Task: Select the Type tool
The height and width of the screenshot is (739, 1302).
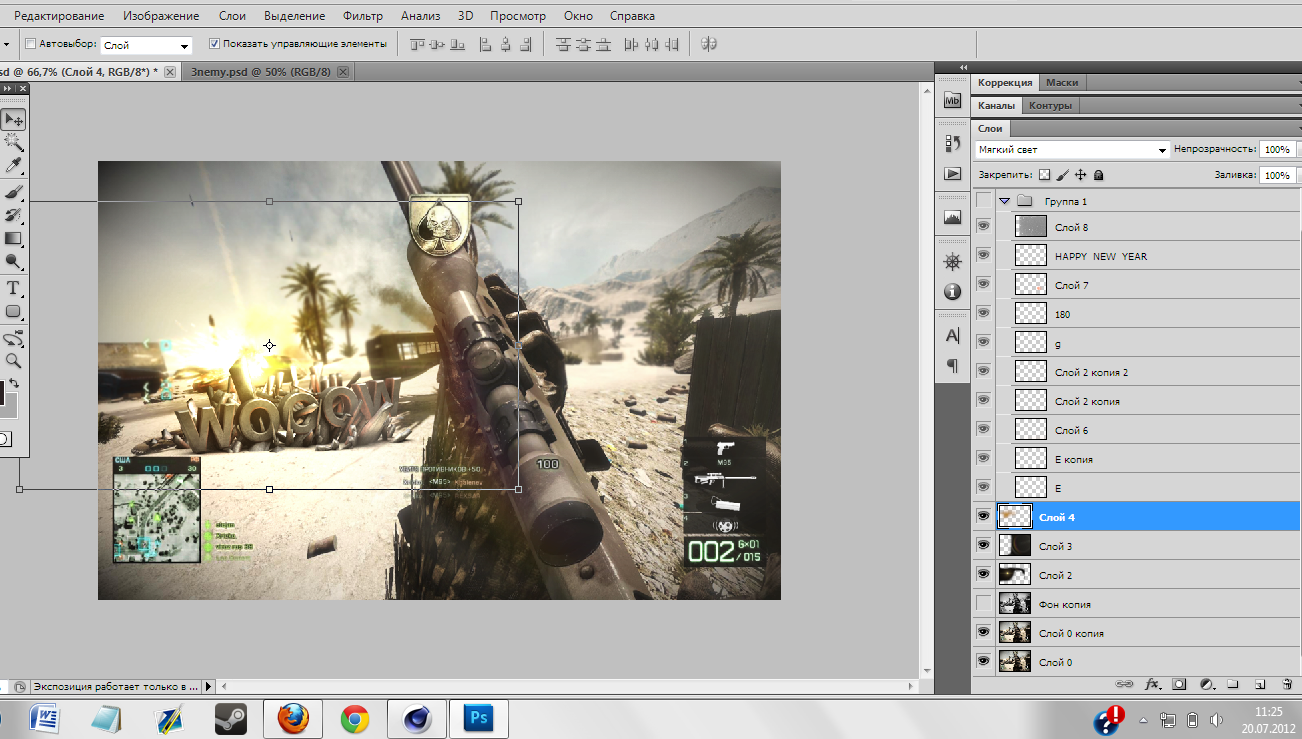Action: click(x=14, y=288)
